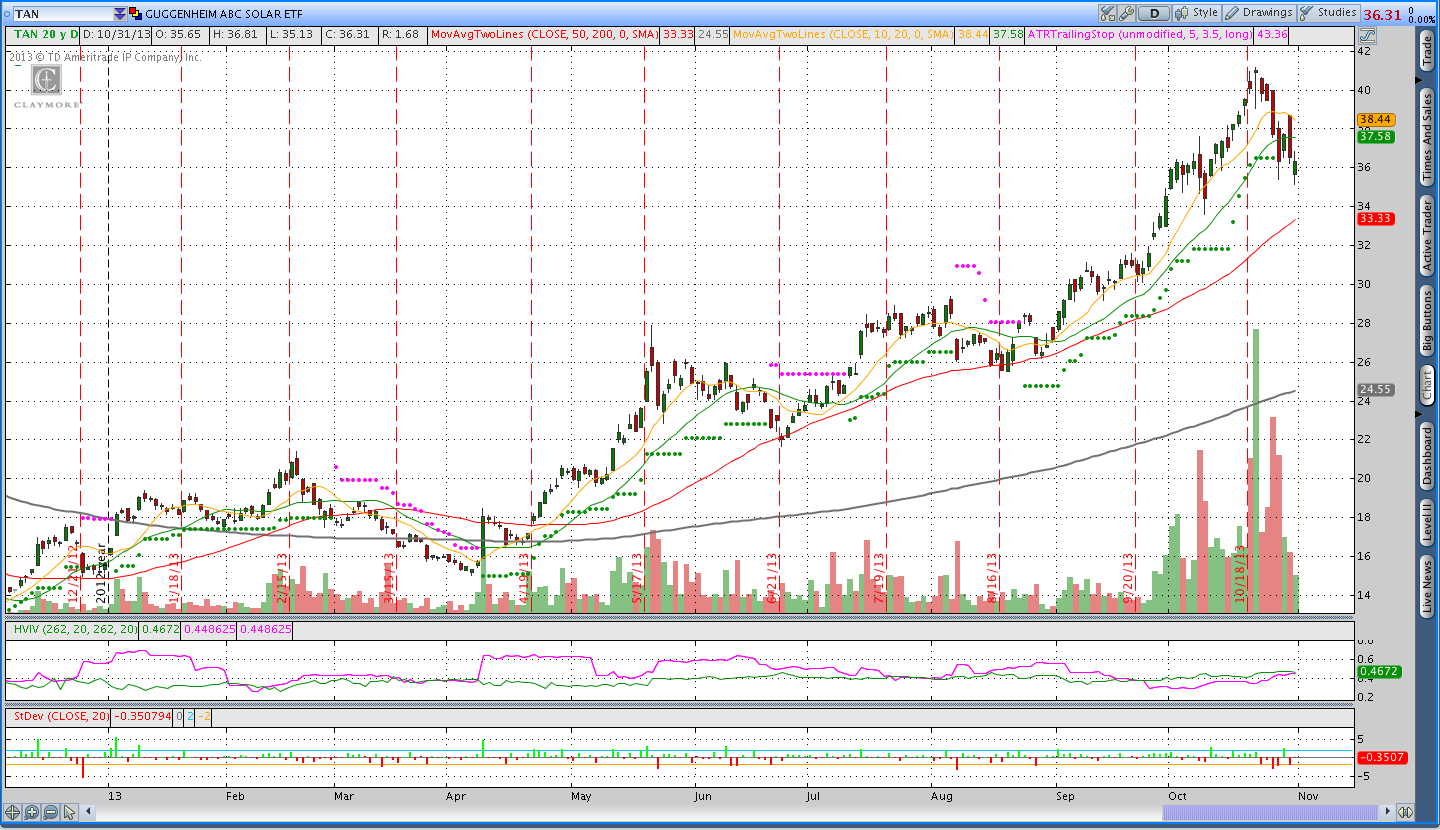Click the GUGGENHEIM ABC SOLAR ETF title

[223, 14]
